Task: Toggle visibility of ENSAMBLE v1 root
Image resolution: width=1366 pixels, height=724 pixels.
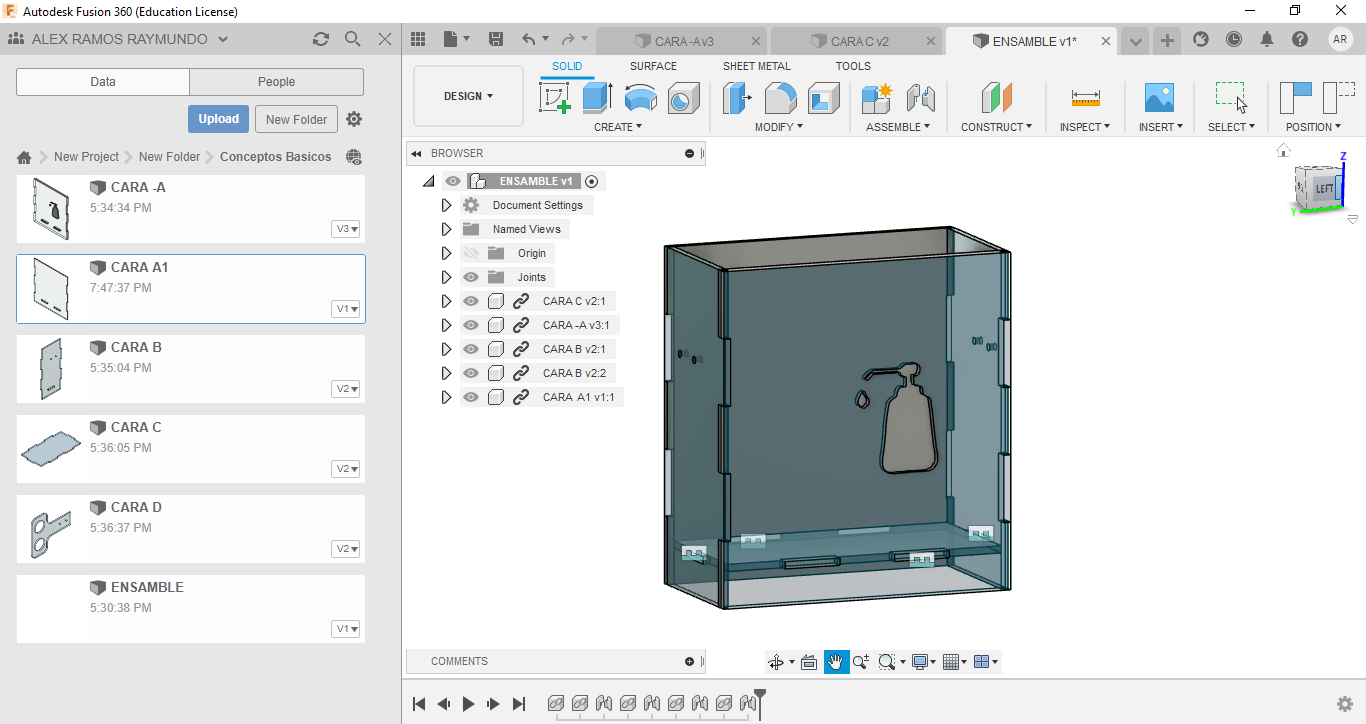Action: (x=453, y=181)
